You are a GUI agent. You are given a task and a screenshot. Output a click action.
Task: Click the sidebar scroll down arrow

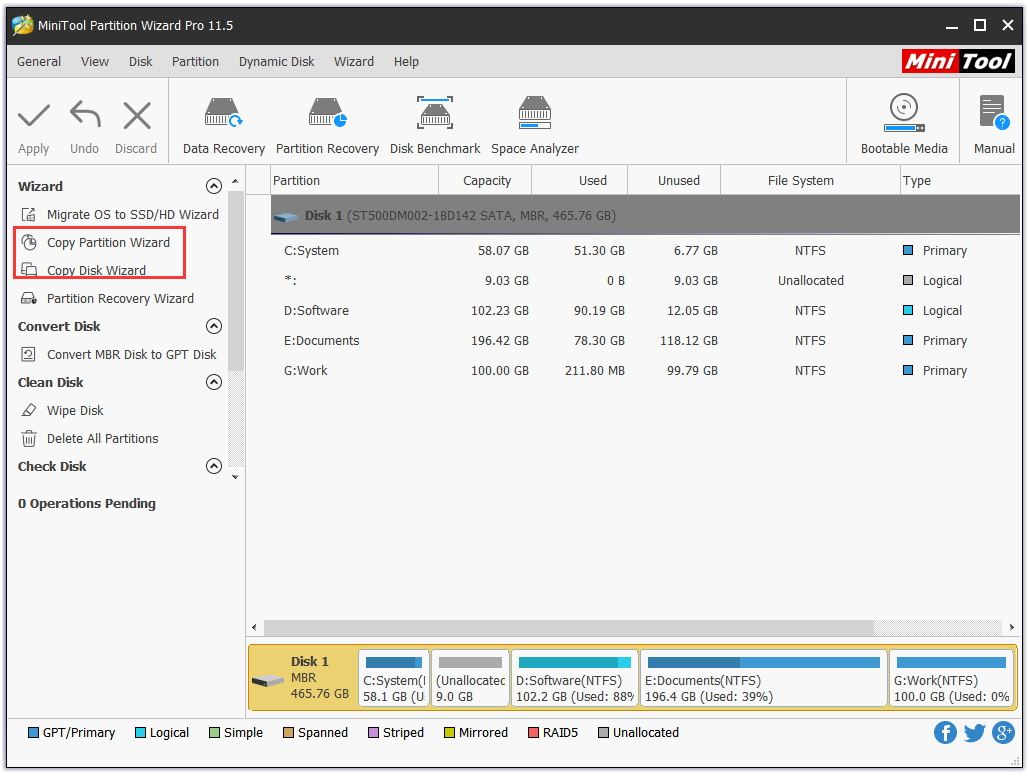(x=236, y=477)
